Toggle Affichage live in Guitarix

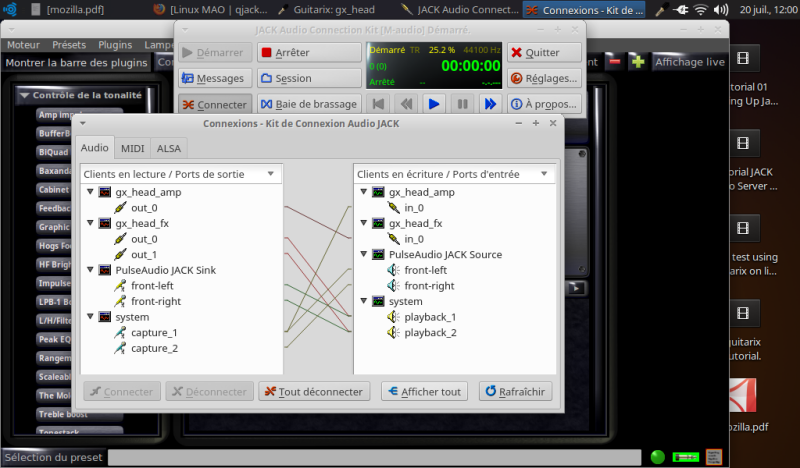690,62
